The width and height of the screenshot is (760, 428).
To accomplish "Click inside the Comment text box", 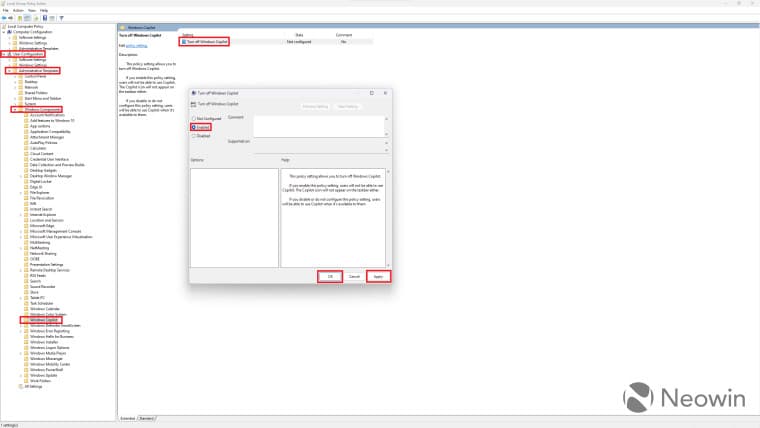I will [x=318, y=126].
